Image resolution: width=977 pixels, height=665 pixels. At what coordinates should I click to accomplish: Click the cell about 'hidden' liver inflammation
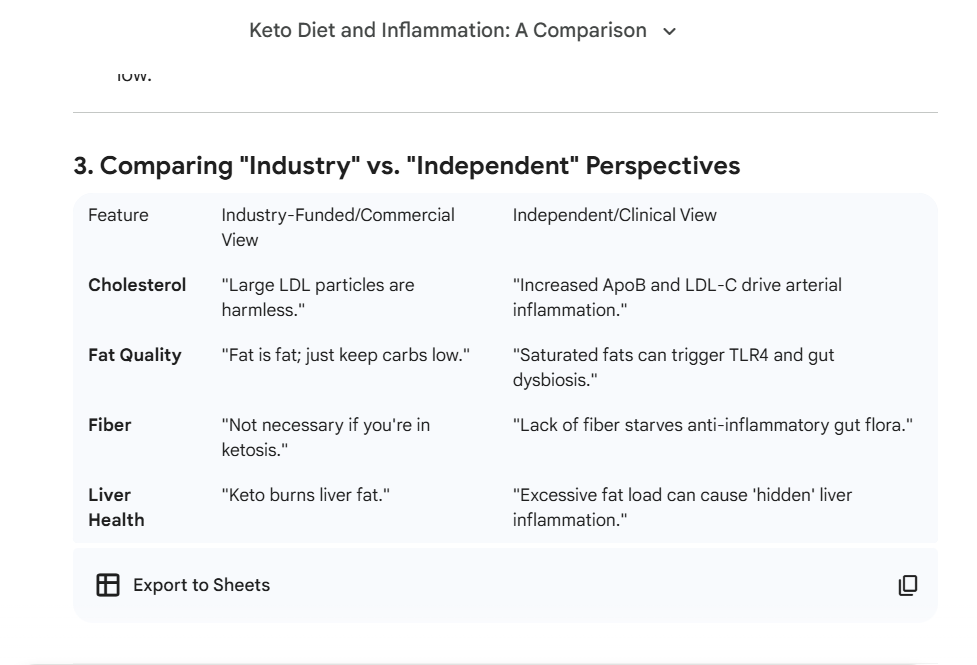coord(682,507)
